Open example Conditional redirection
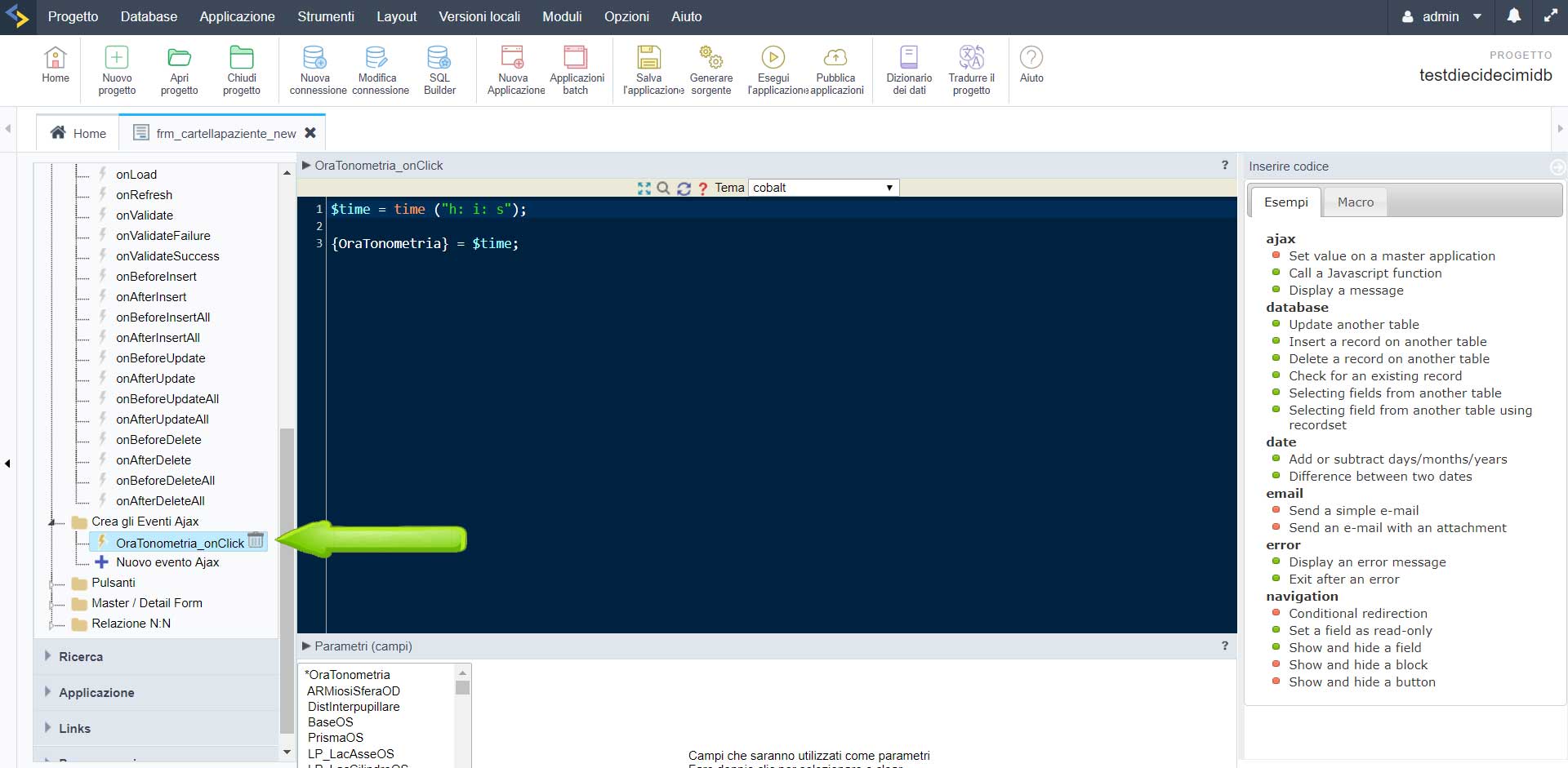The height and width of the screenshot is (768, 1568). 1357,613
